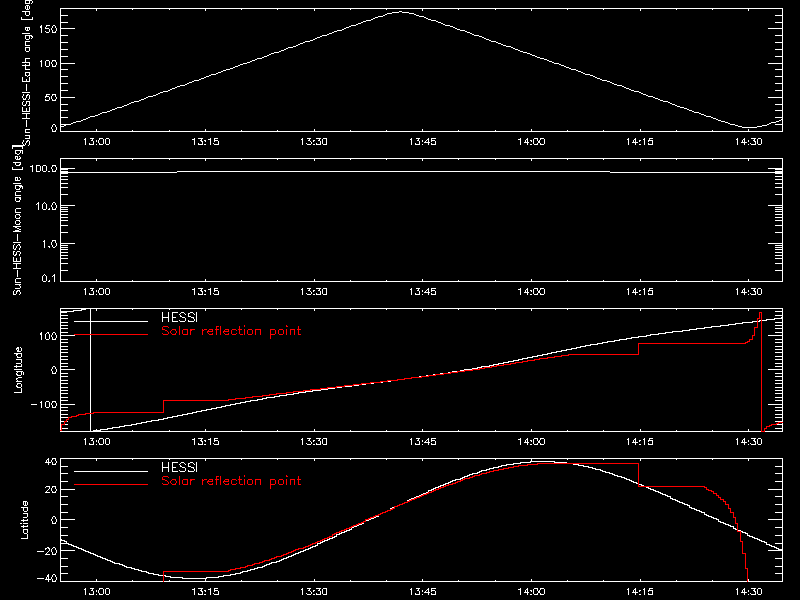This screenshot has width=800, height=600.
Task: Click 13:00 time label under Longitude plot
Action: [x=96, y=442]
